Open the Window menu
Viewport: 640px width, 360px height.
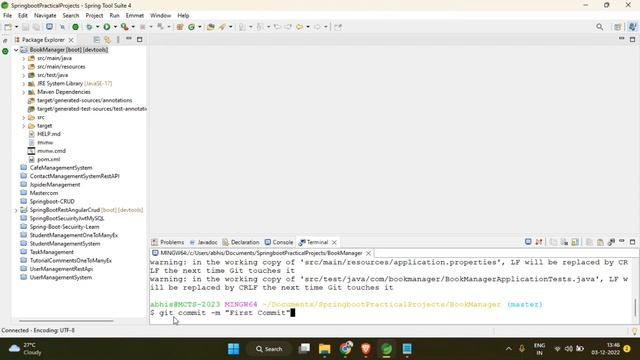pyautogui.click(x=160, y=16)
